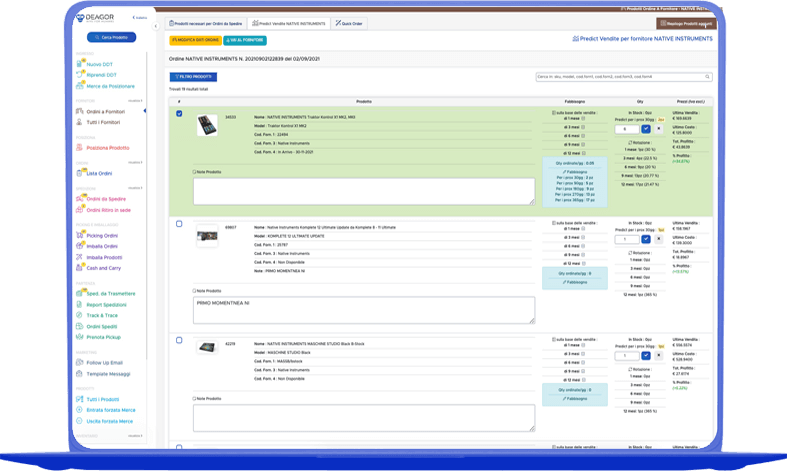787x471 pixels.
Task: Confirm quantity for Maschine Studio row
Action: [646, 356]
